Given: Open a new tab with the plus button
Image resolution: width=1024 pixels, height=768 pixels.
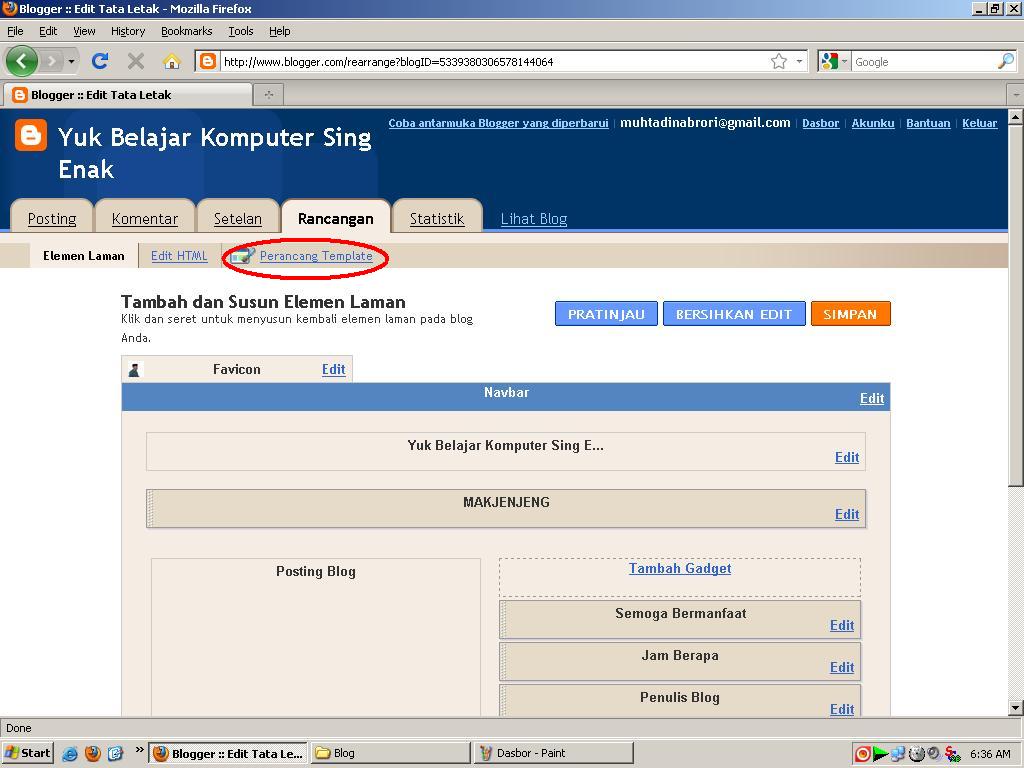Looking at the screenshot, I should point(268,95).
